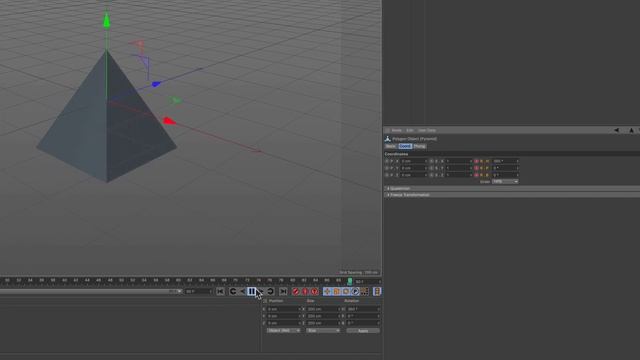
Task: Switch to the Phong tab
Action: click(420, 146)
